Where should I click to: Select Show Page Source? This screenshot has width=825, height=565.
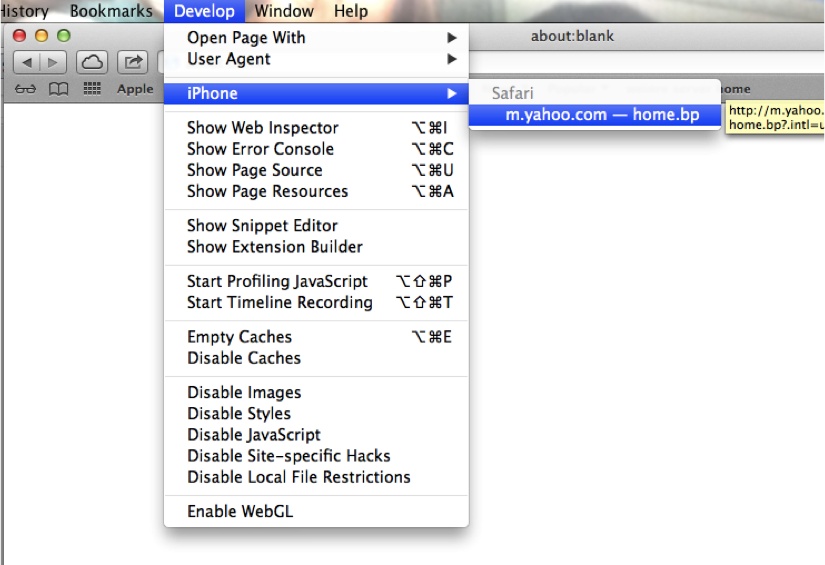[316, 170]
